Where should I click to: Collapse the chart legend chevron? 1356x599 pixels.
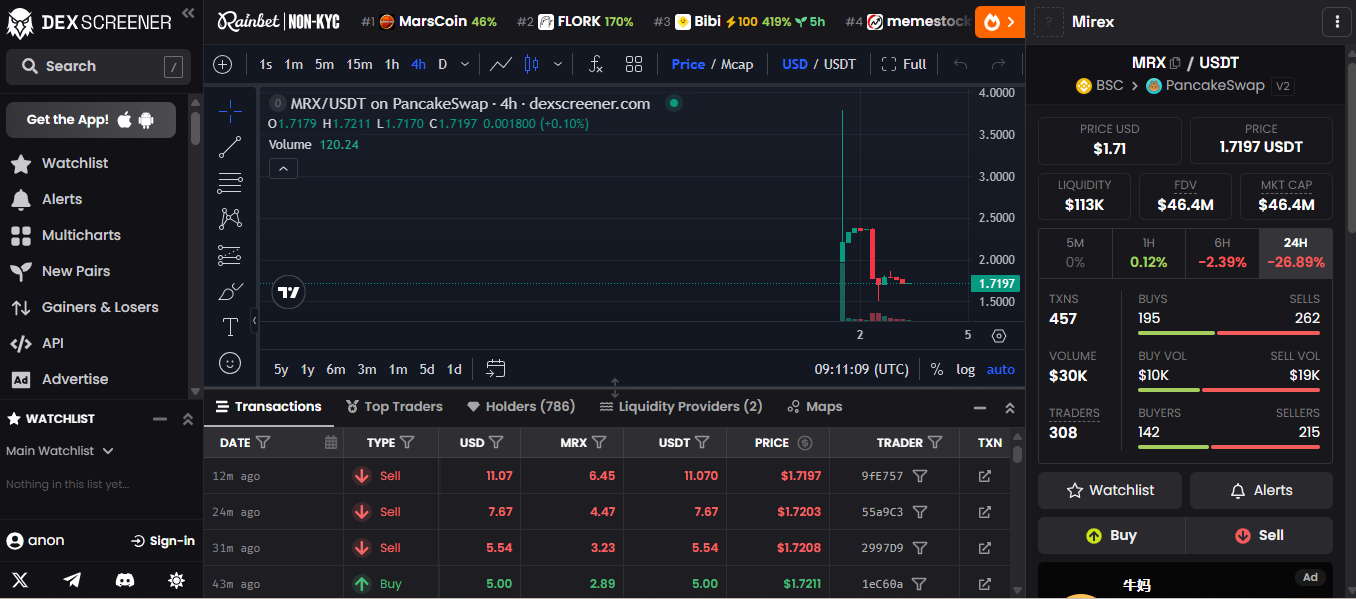pyautogui.click(x=283, y=169)
